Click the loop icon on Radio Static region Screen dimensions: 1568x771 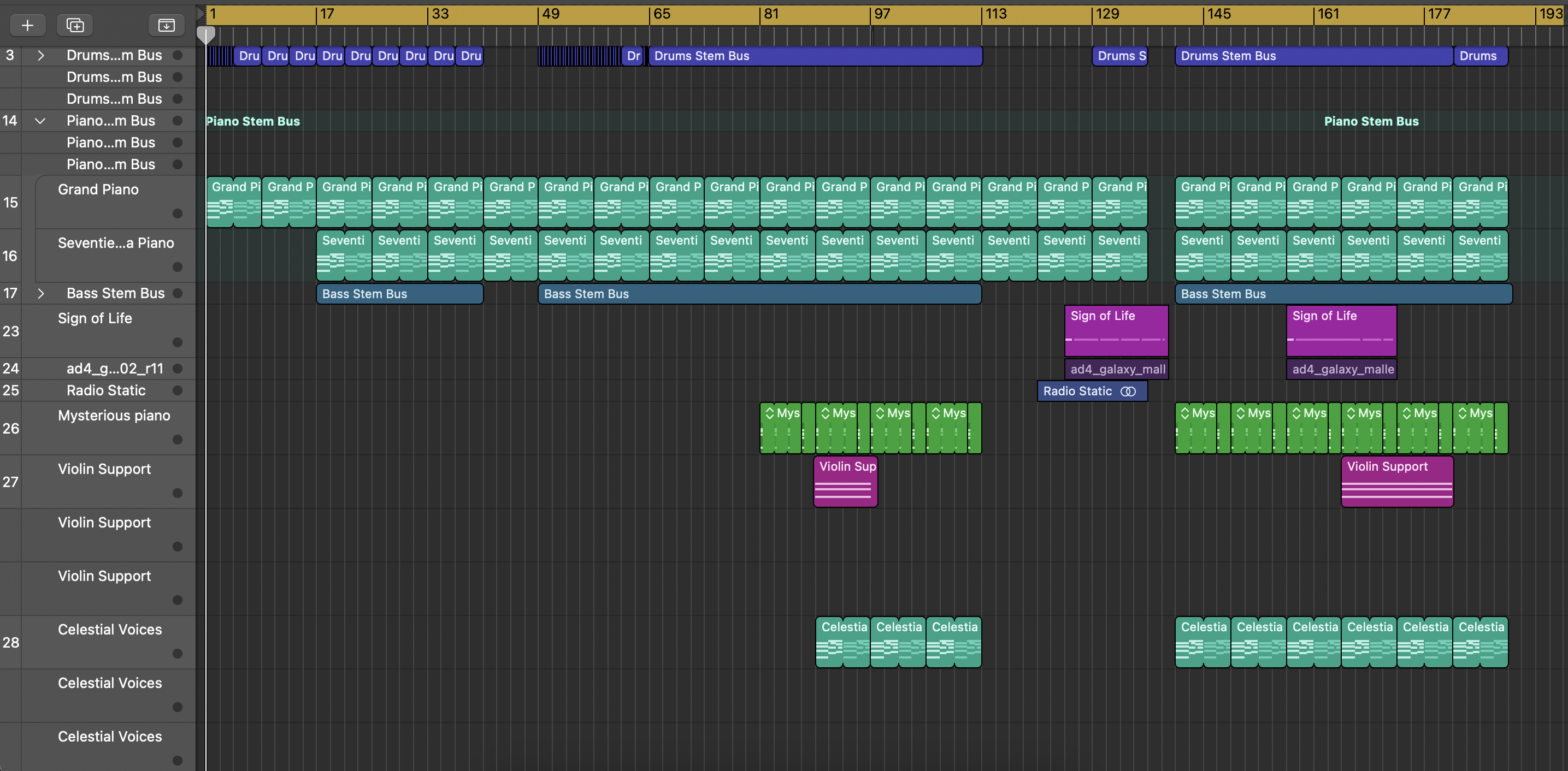tap(1128, 392)
